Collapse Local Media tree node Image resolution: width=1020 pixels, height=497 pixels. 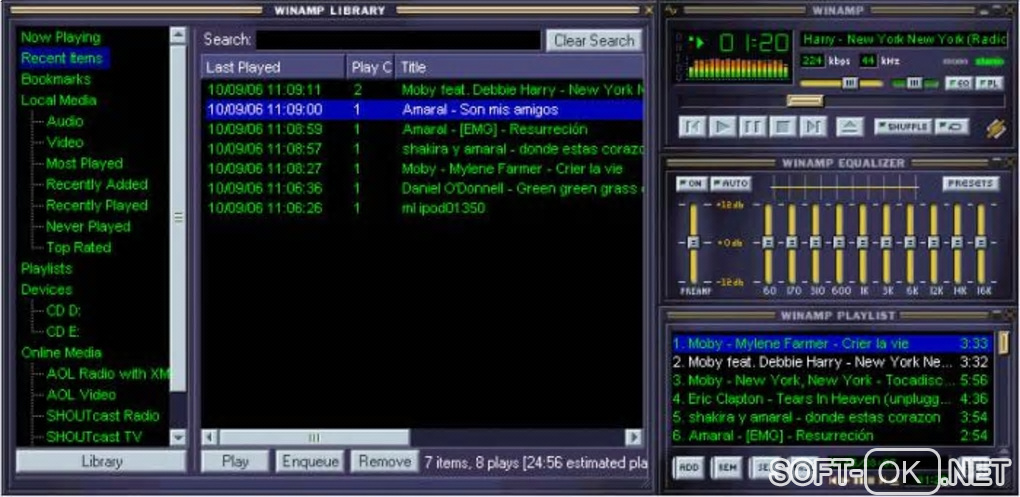point(59,100)
